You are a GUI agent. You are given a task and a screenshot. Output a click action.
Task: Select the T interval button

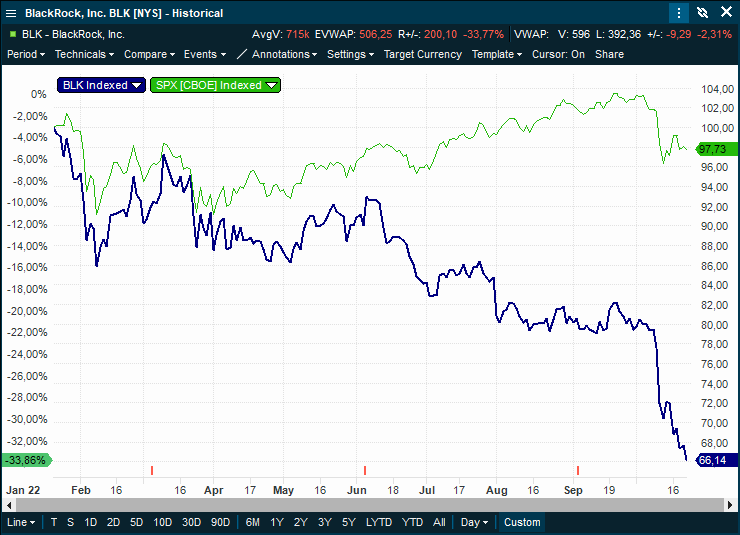coord(54,522)
